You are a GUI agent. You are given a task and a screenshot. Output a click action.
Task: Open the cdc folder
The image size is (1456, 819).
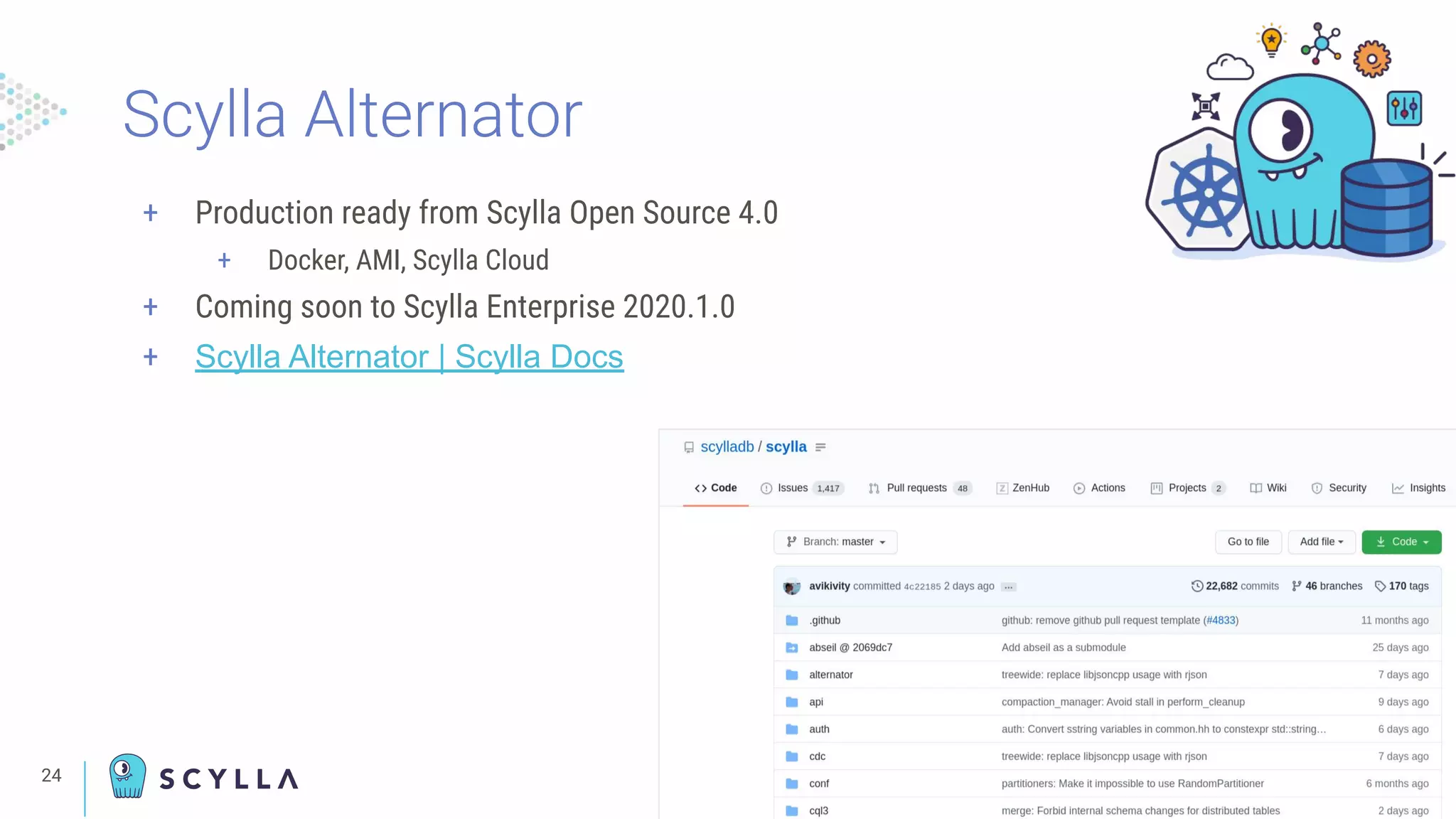tap(817, 756)
